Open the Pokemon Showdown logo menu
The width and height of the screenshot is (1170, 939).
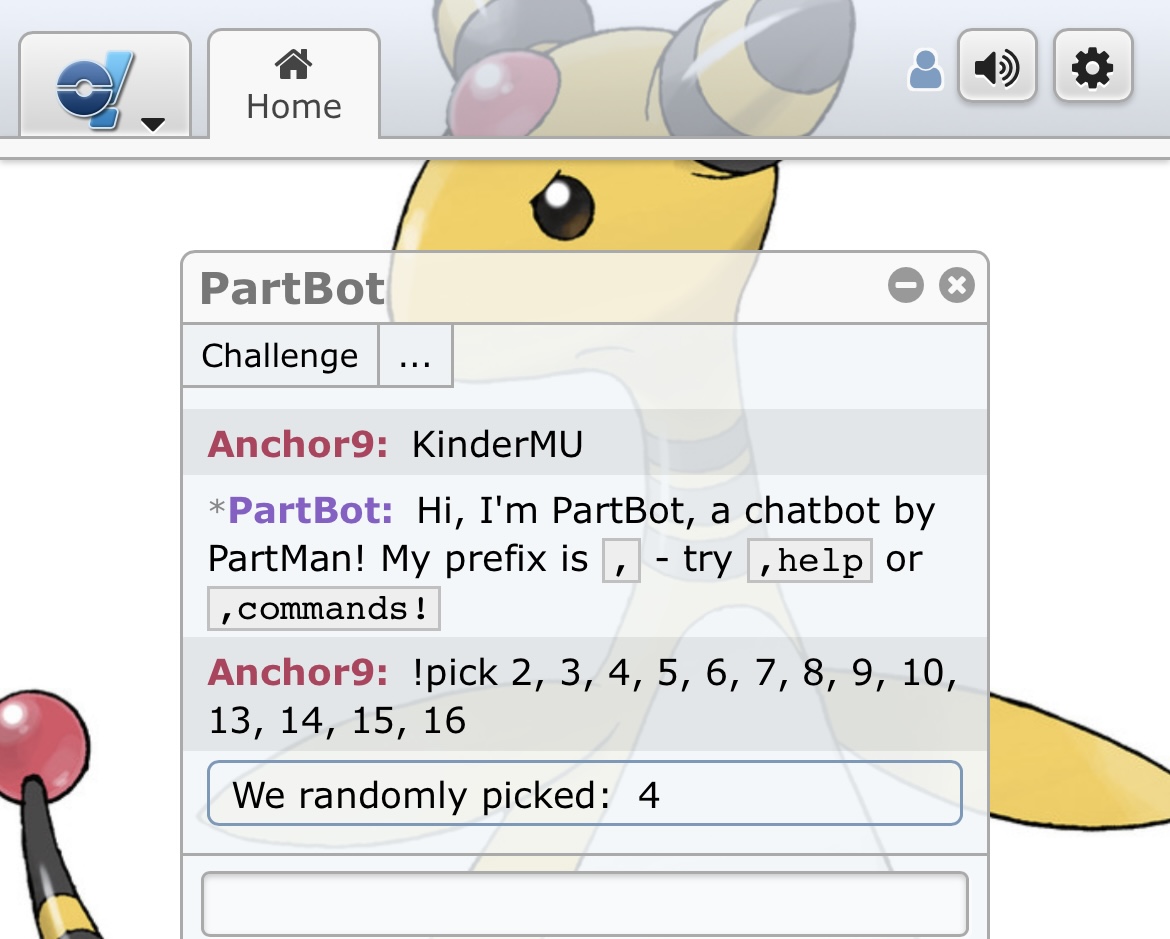click(x=104, y=85)
